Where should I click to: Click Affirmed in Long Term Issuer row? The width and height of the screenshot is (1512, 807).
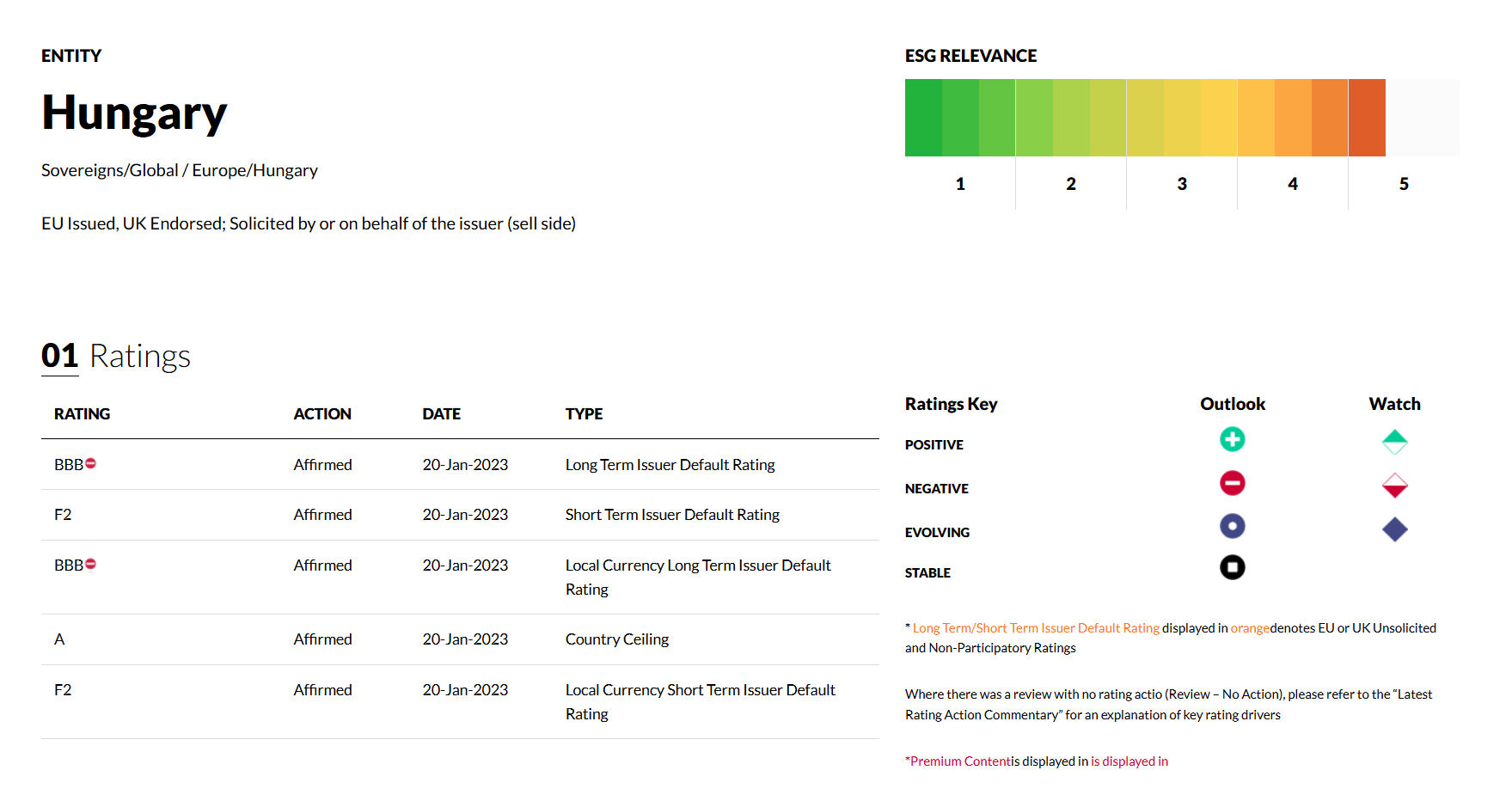tap(322, 465)
